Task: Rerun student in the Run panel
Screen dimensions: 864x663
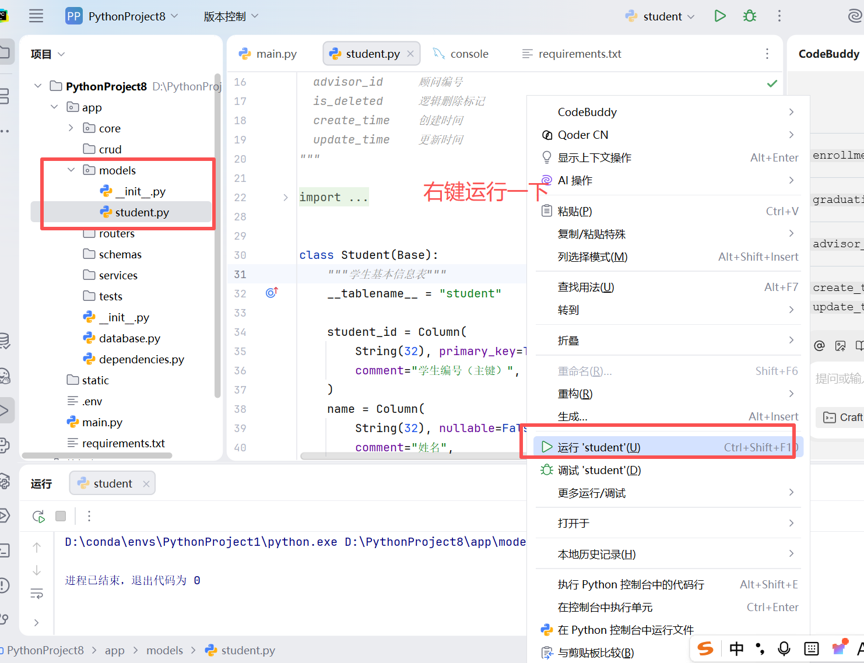Action: [x=38, y=516]
